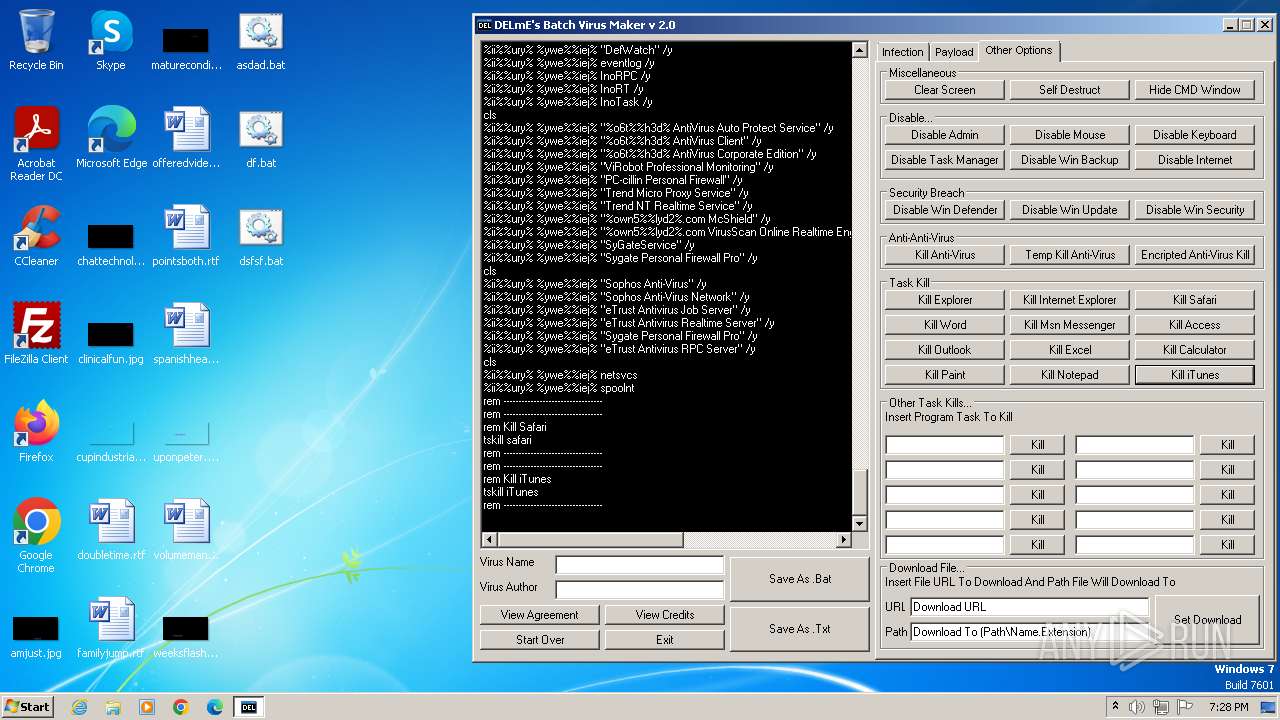Click Disable Win Defender button
Image resolution: width=1280 pixels, height=720 pixels.
pyautogui.click(x=945, y=210)
